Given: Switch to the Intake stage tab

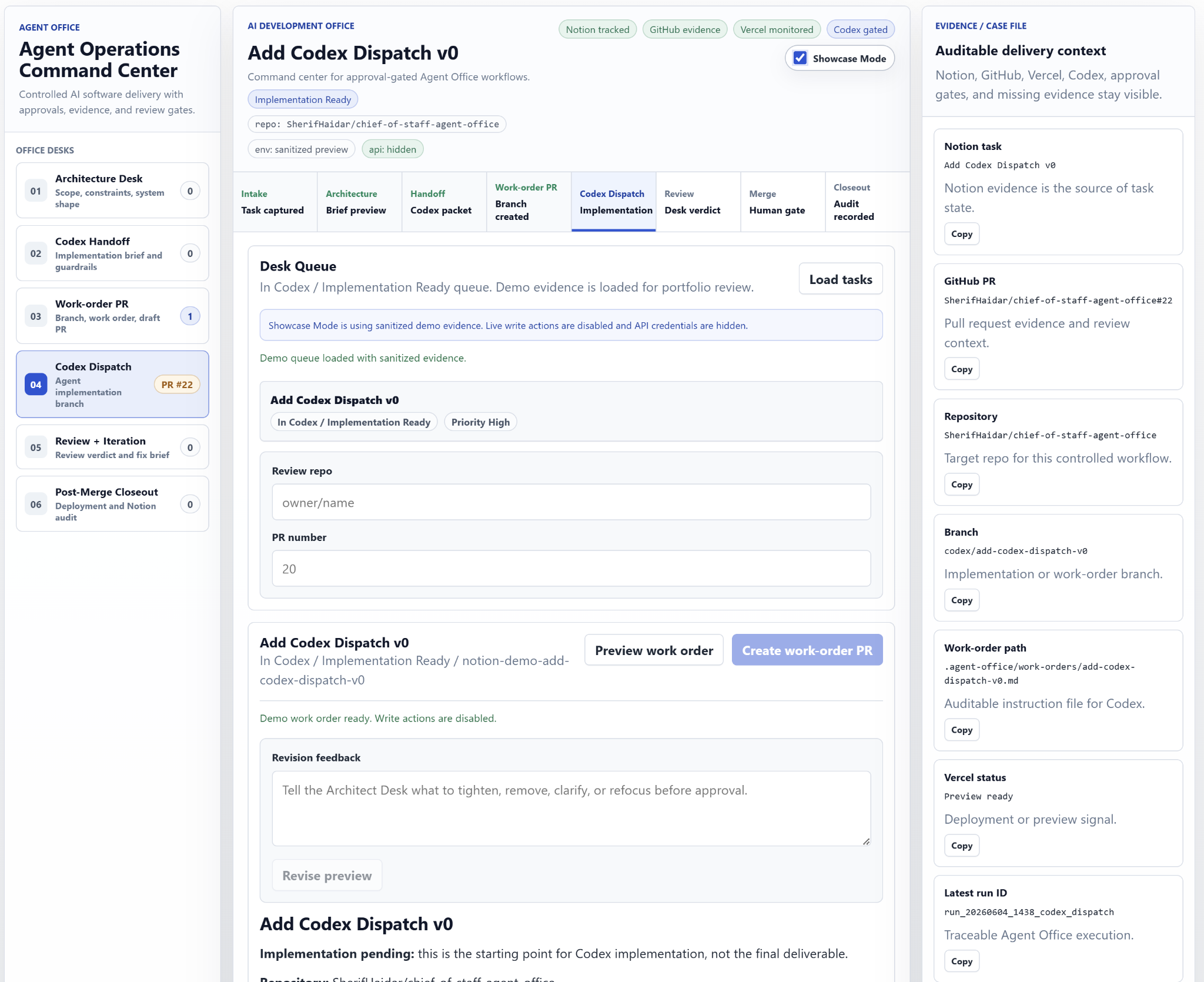Looking at the screenshot, I should click(x=275, y=202).
